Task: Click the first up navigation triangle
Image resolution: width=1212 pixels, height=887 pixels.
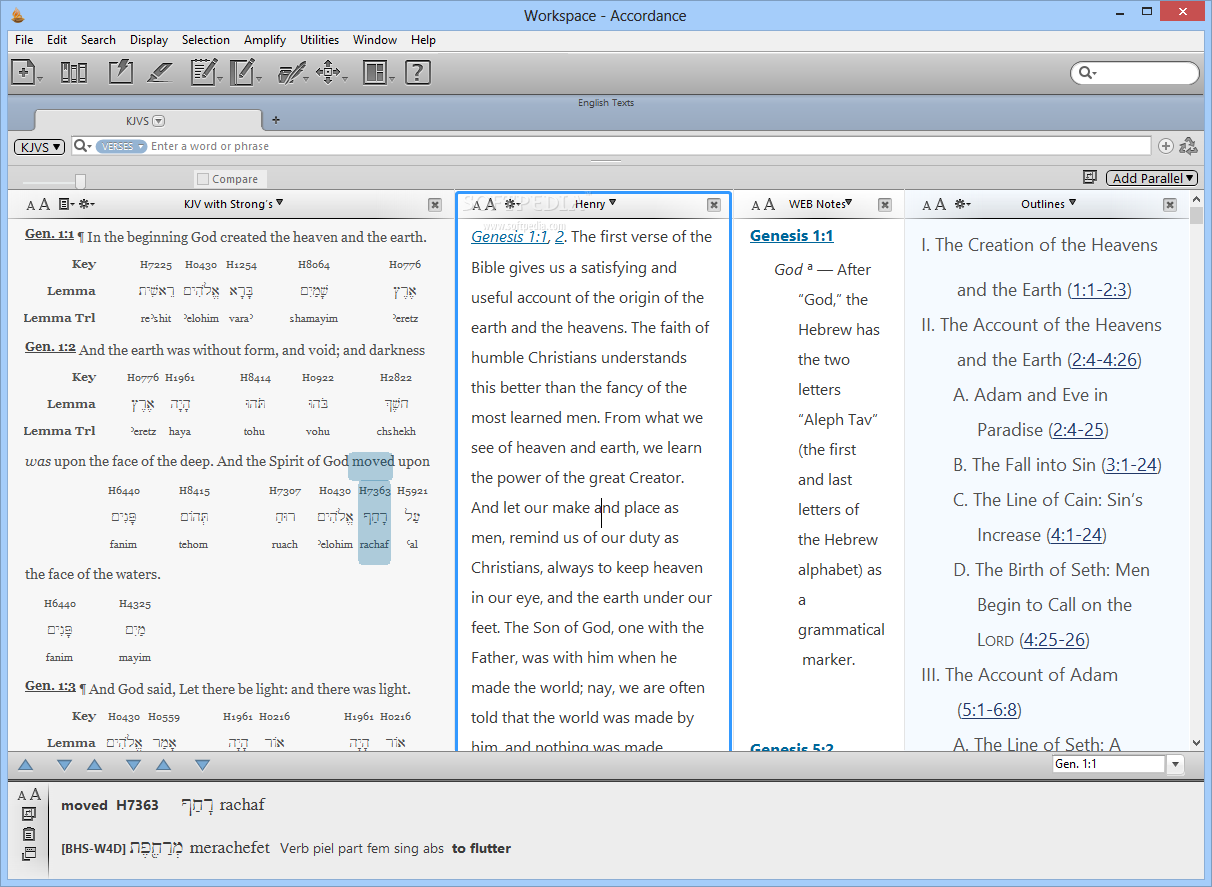Action: [x=26, y=765]
